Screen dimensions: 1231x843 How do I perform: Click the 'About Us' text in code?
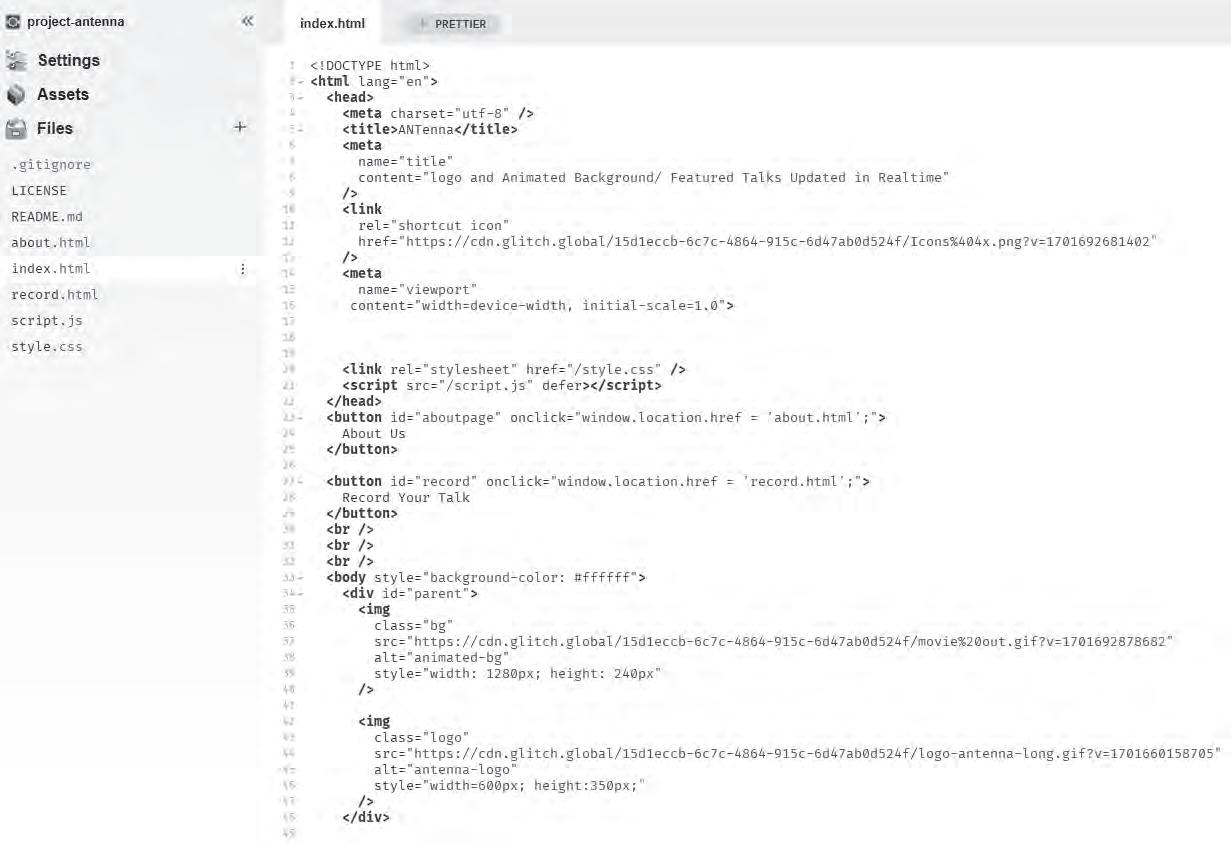pyautogui.click(x=374, y=434)
